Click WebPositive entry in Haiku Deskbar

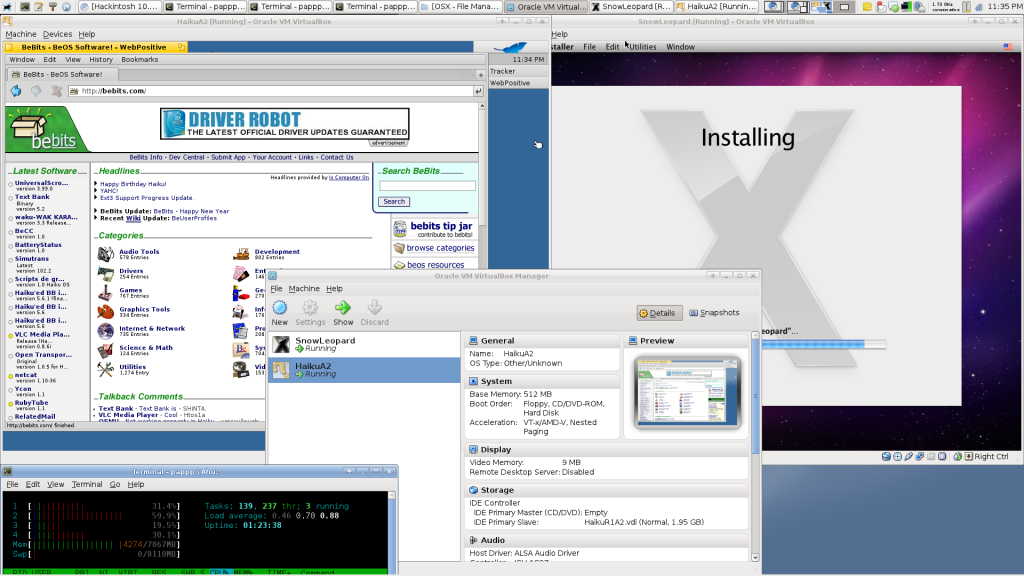coord(519,83)
